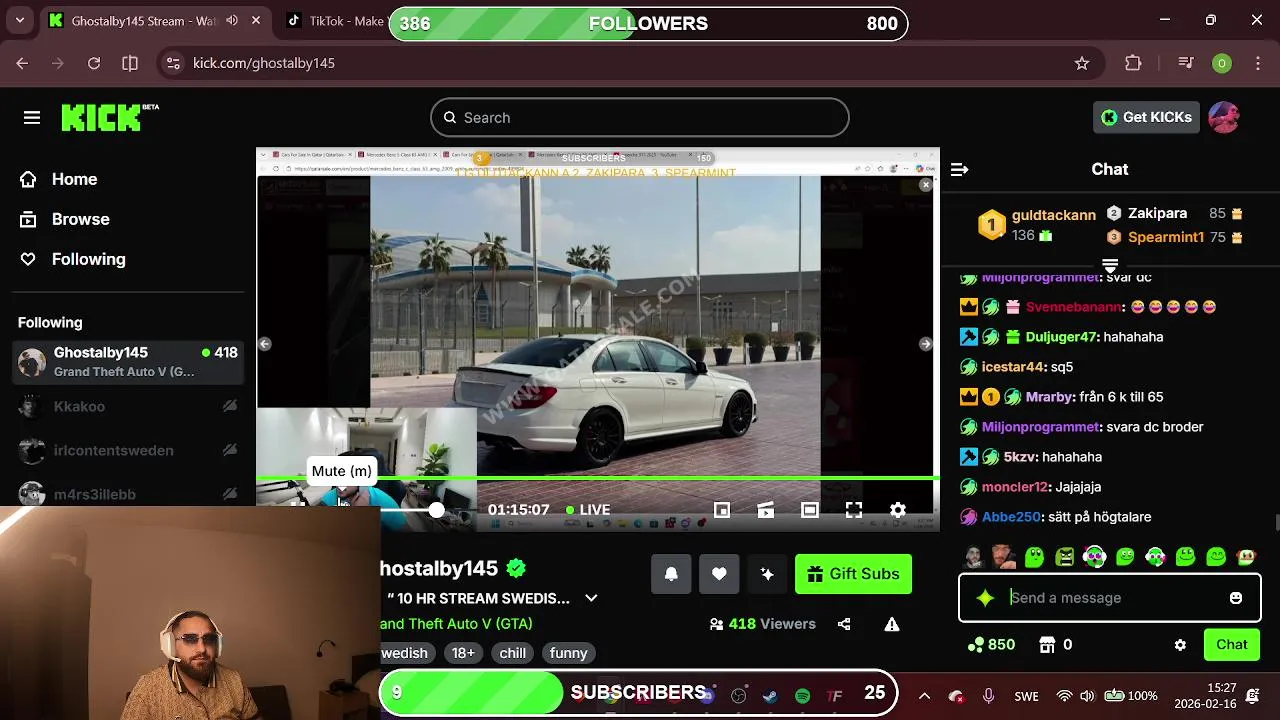Toggle theater mode in player
This screenshot has width=1280, height=720.
coord(810,510)
